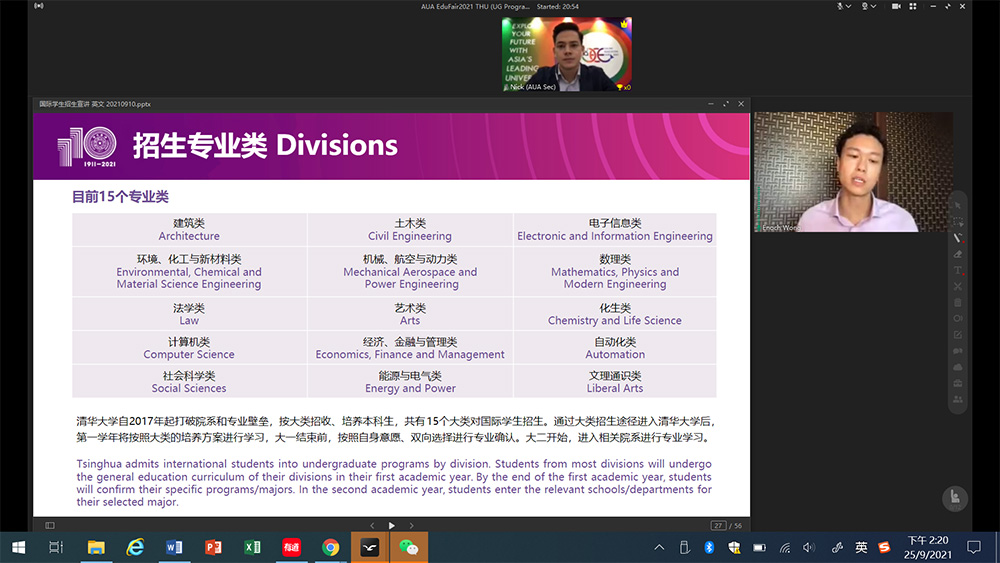
Task: Click the shared file name pptx title
Action: (95, 104)
